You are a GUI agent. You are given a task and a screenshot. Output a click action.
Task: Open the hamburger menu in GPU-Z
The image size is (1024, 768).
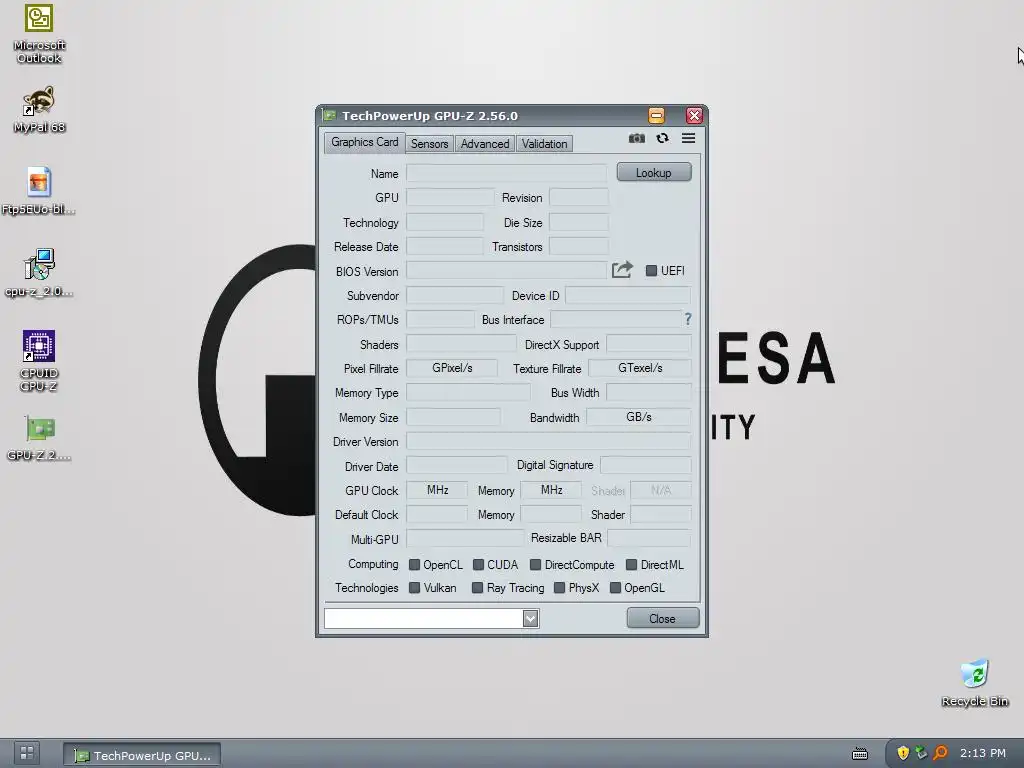click(688, 138)
